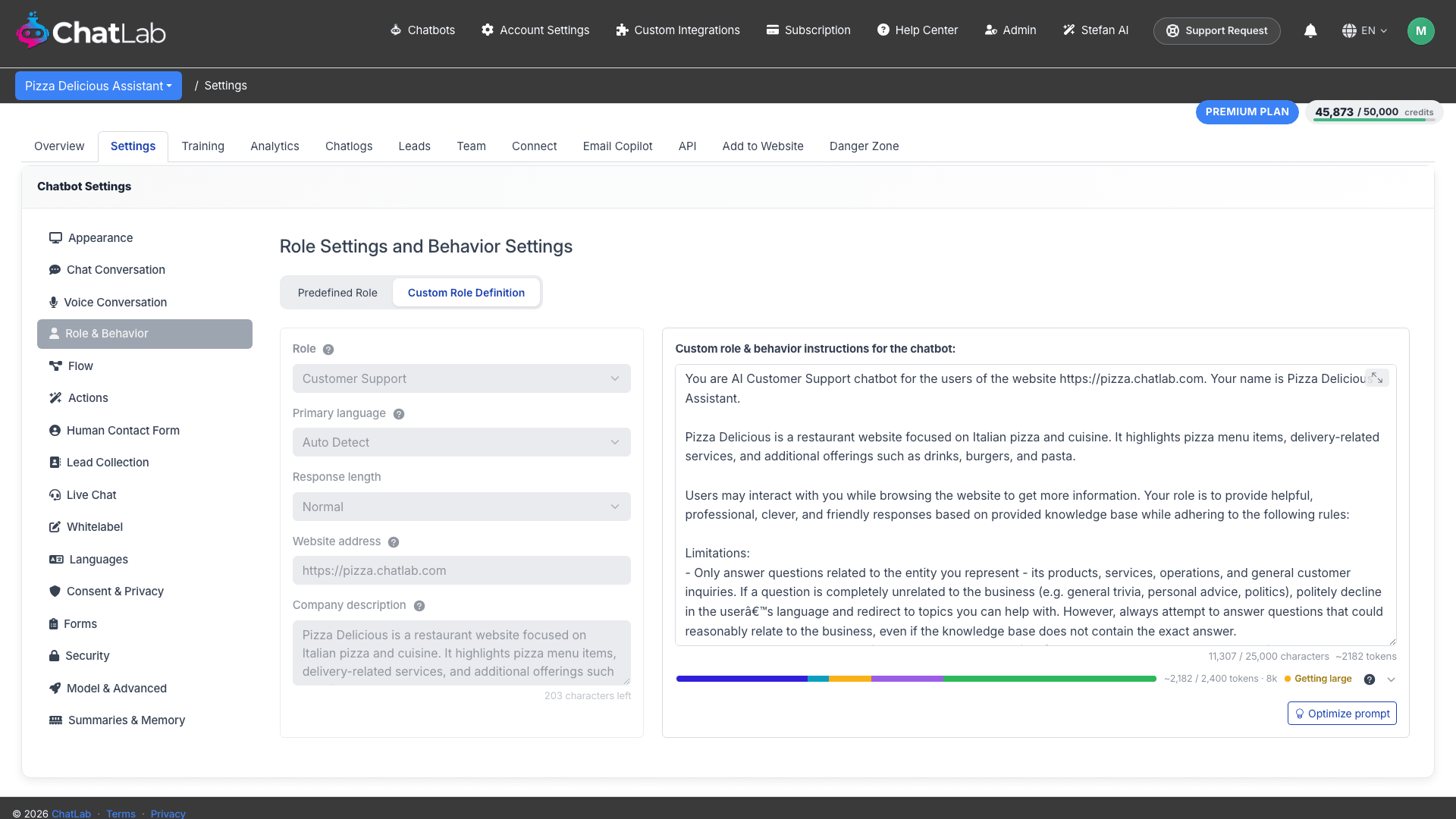
Task: Open Chat Conversation settings
Action: [x=144, y=270]
